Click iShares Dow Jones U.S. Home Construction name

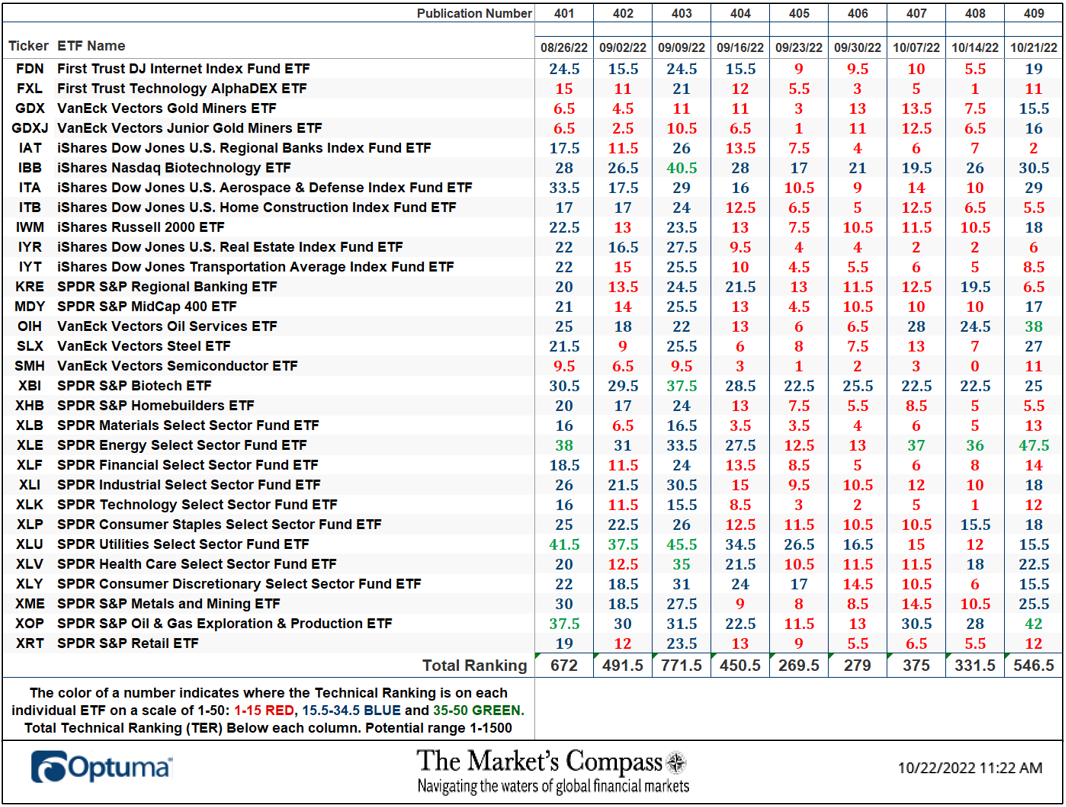(x=256, y=207)
